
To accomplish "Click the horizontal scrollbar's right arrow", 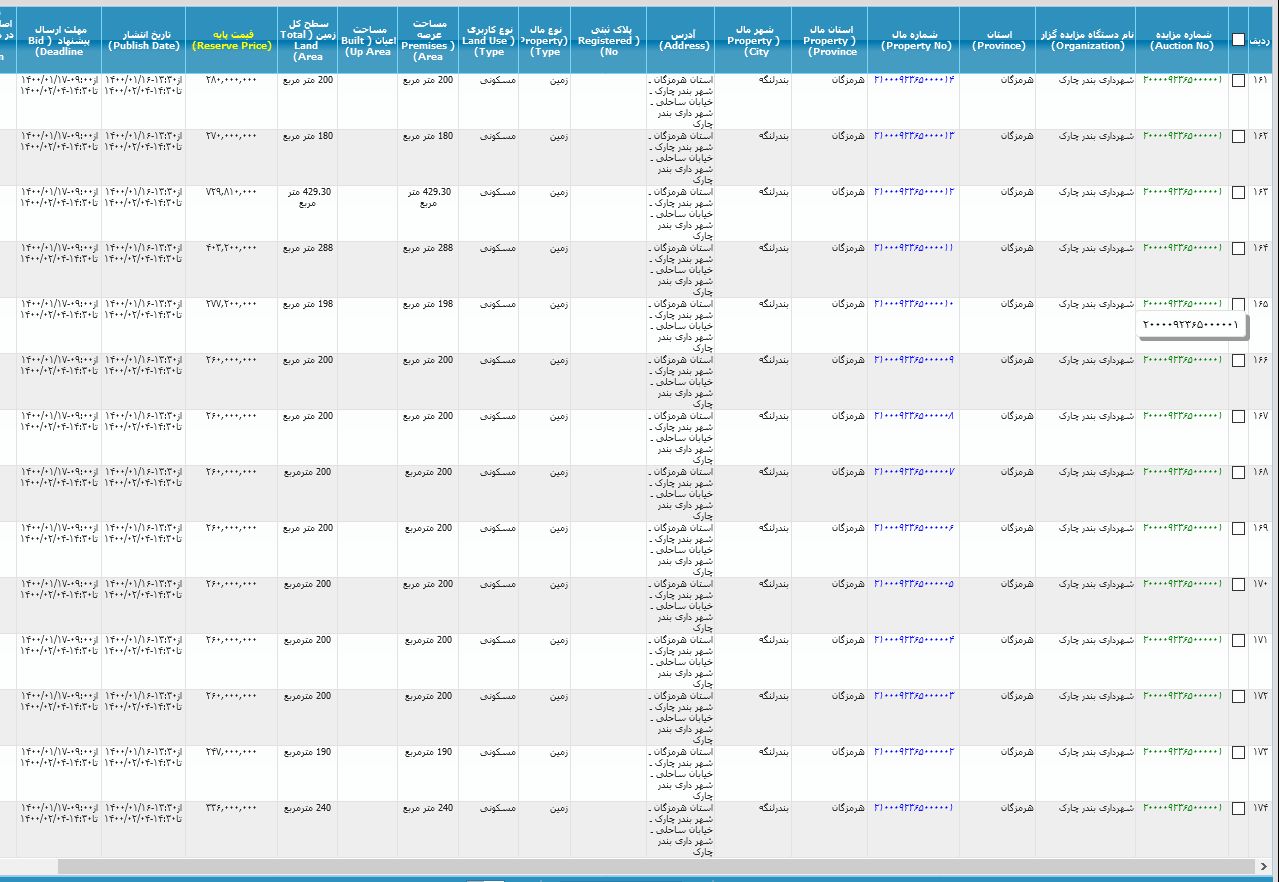I will [1265, 866].
